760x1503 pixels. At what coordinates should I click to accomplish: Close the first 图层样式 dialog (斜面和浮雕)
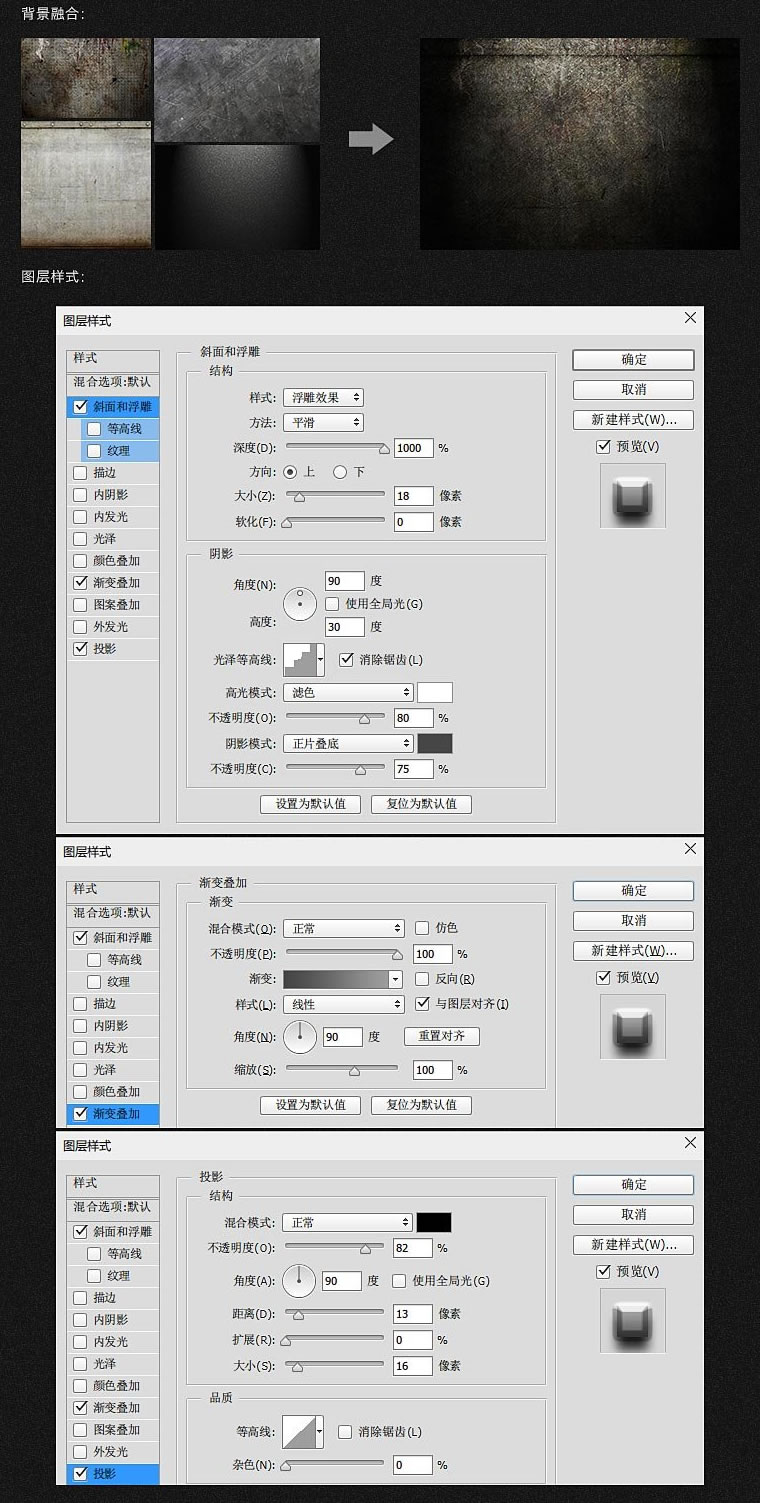(x=690, y=318)
